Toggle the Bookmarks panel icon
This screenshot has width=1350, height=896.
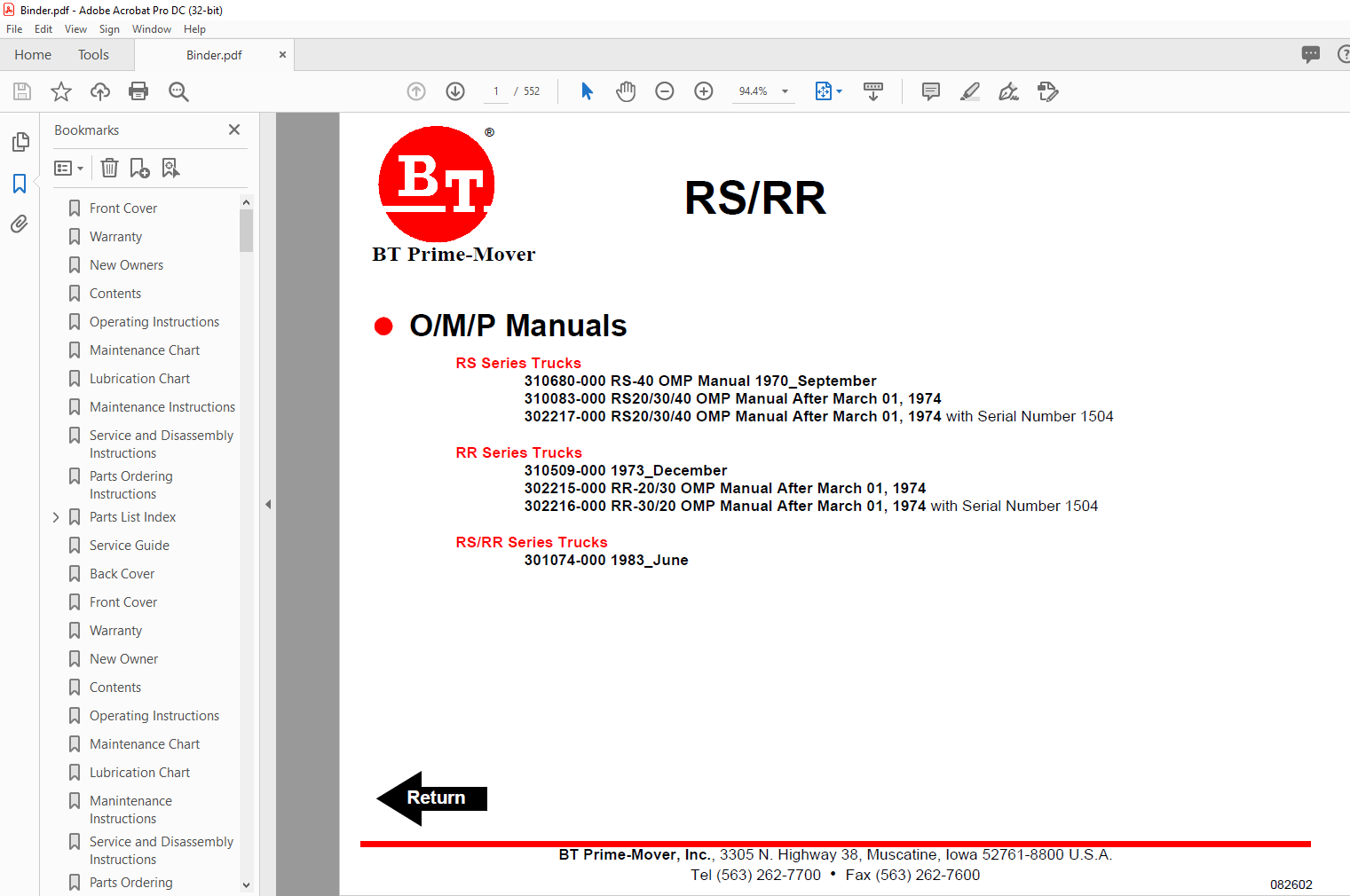pyautogui.click(x=20, y=184)
